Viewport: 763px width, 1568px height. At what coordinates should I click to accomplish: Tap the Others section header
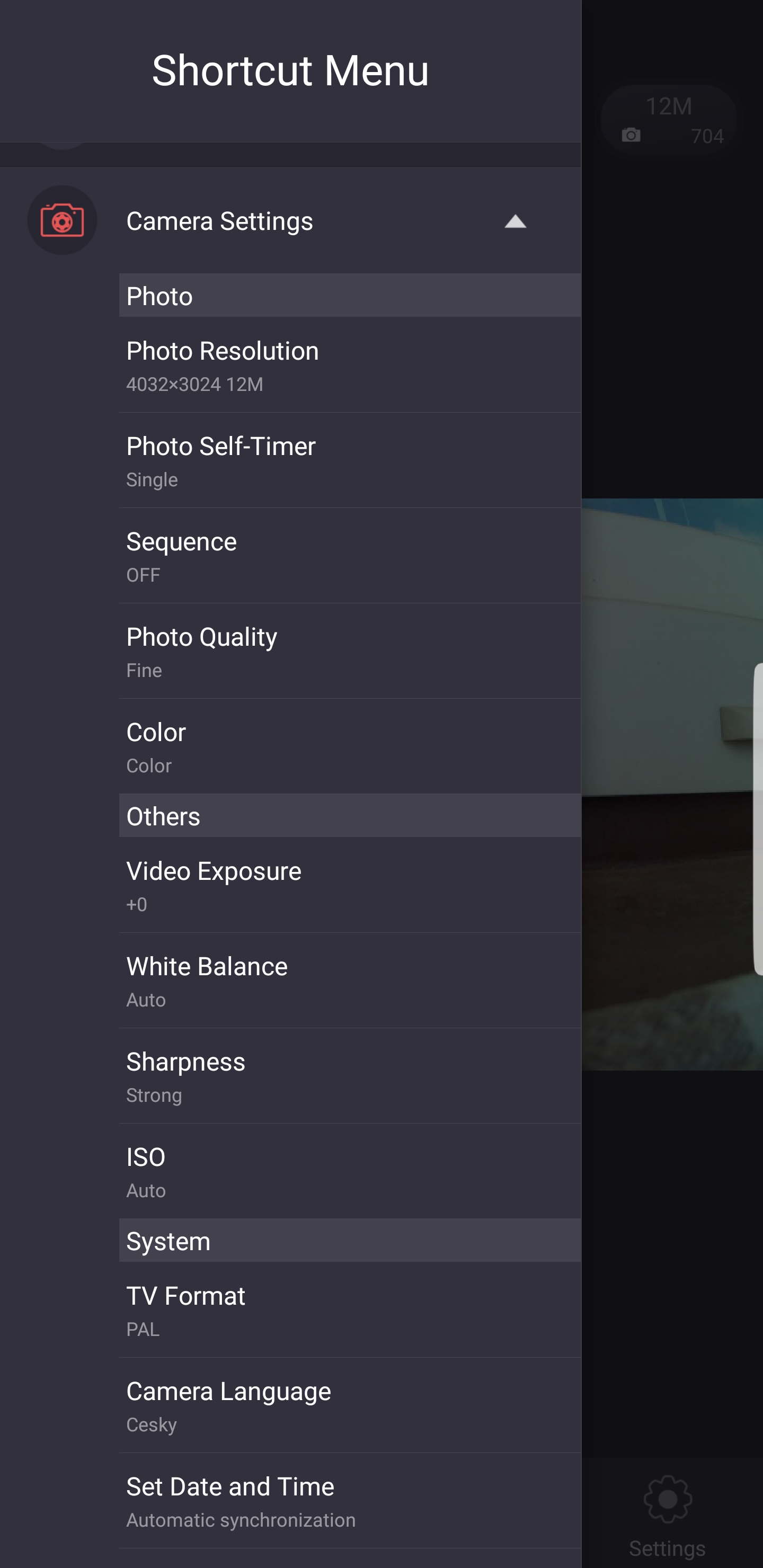(350, 816)
